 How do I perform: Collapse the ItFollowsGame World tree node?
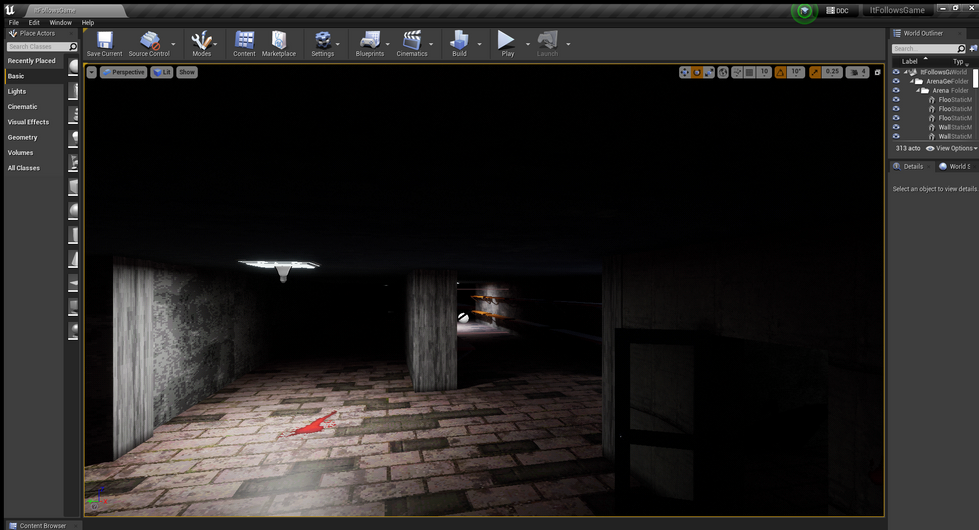(x=905, y=72)
